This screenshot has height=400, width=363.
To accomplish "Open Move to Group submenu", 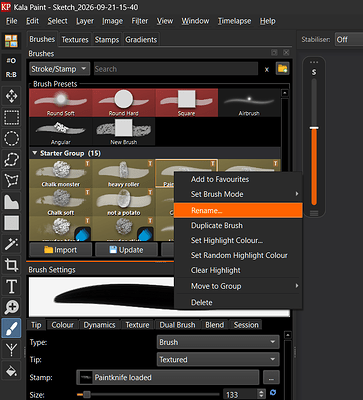I will tap(238, 286).
